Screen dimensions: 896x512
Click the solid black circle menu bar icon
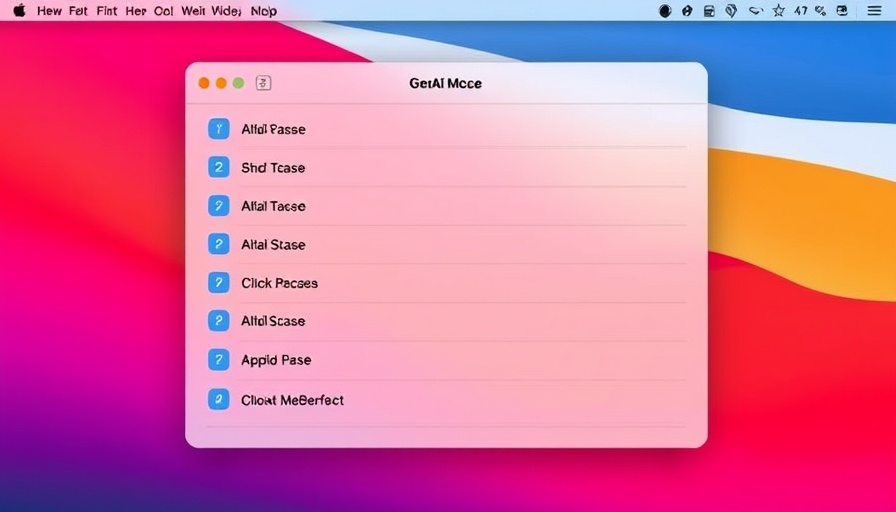[x=665, y=11]
